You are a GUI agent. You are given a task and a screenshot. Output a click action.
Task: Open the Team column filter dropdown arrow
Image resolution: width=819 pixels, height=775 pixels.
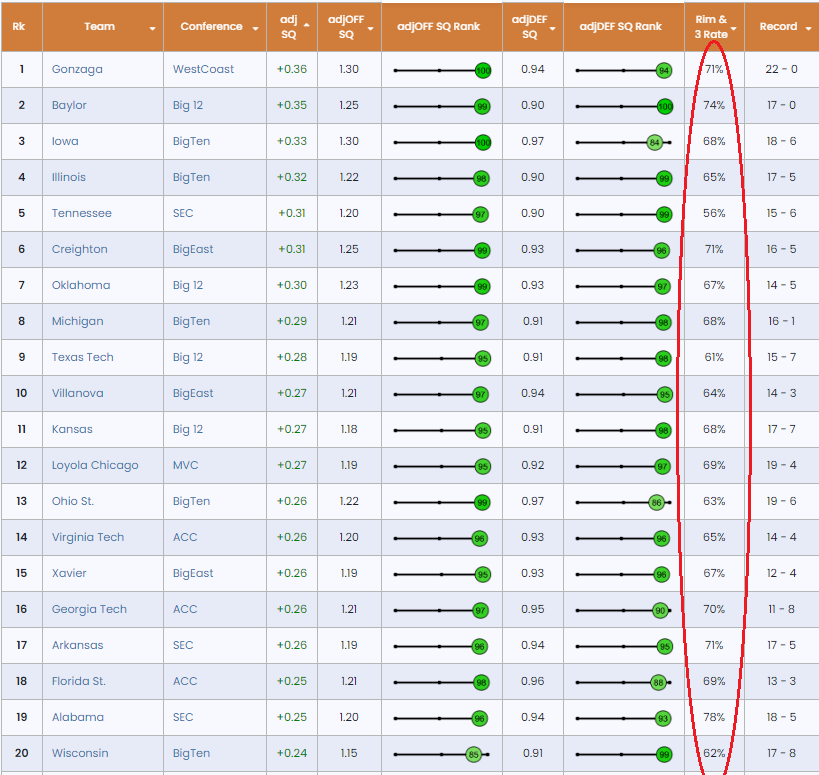(x=152, y=28)
